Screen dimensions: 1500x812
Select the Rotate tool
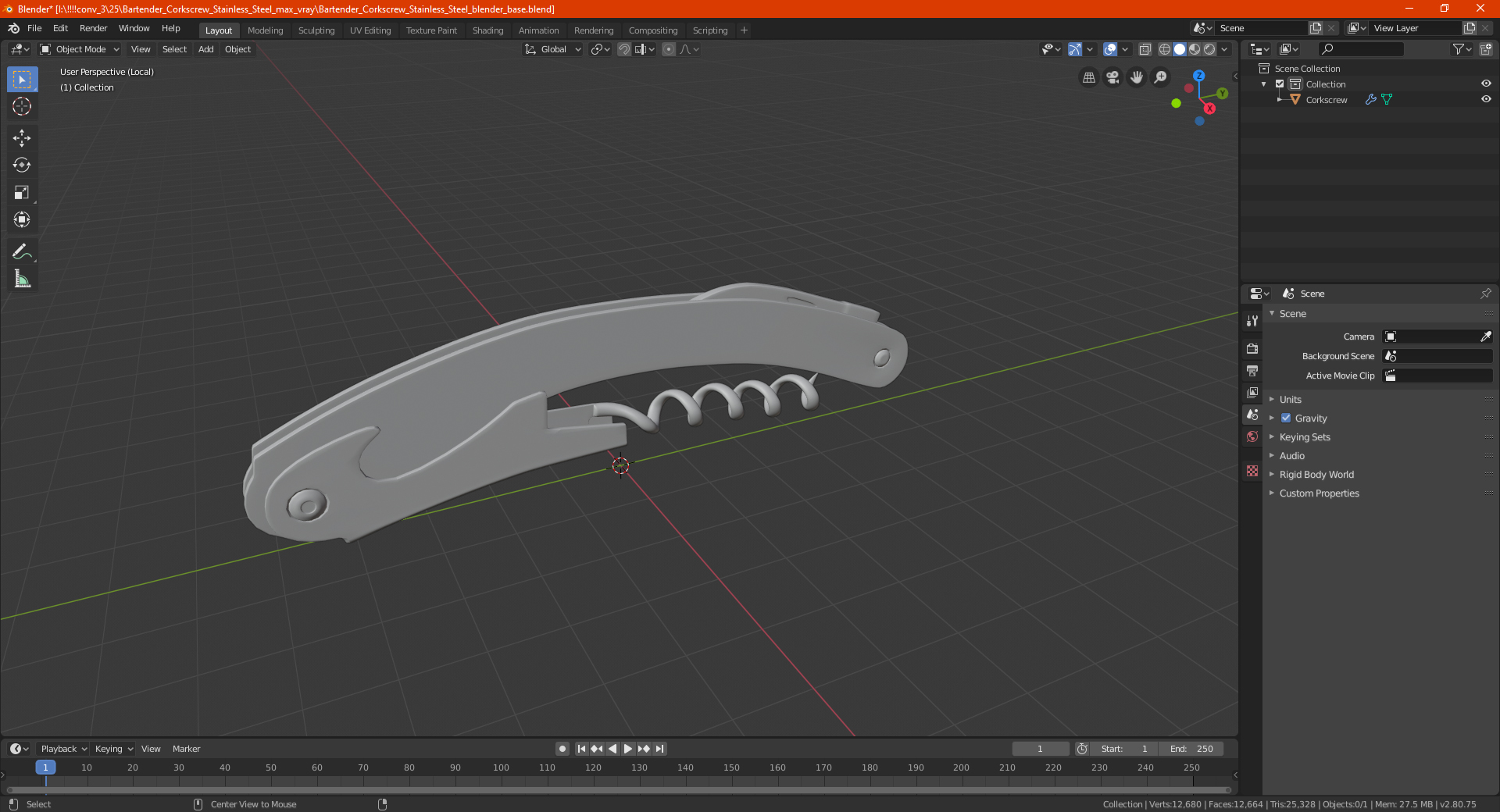22,166
